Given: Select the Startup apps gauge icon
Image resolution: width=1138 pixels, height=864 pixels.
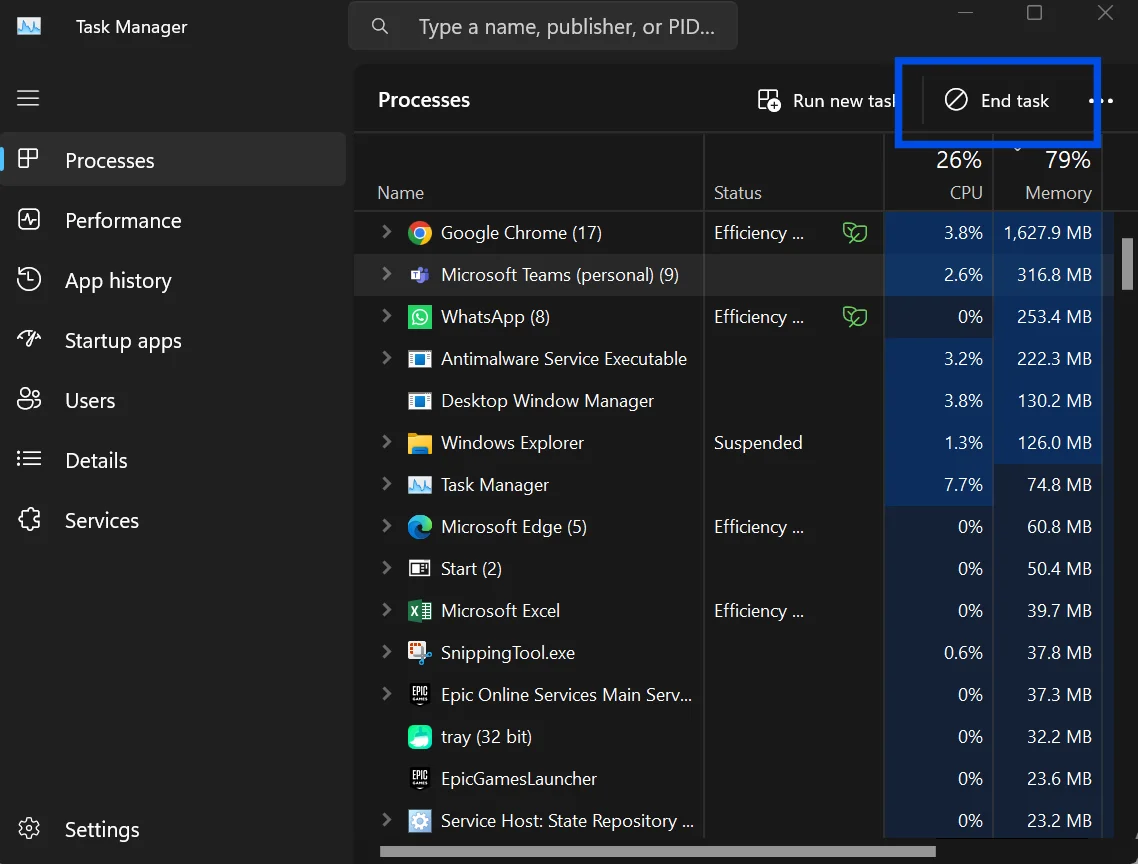Looking at the screenshot, I should tap(29, 339).
